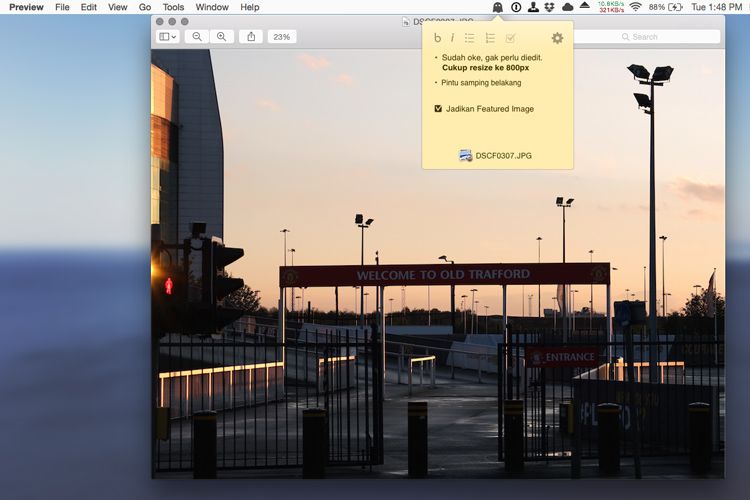This screenshot has width=750, height=500.
Task: Insert a checkbox list in the note
Action: 510,38
